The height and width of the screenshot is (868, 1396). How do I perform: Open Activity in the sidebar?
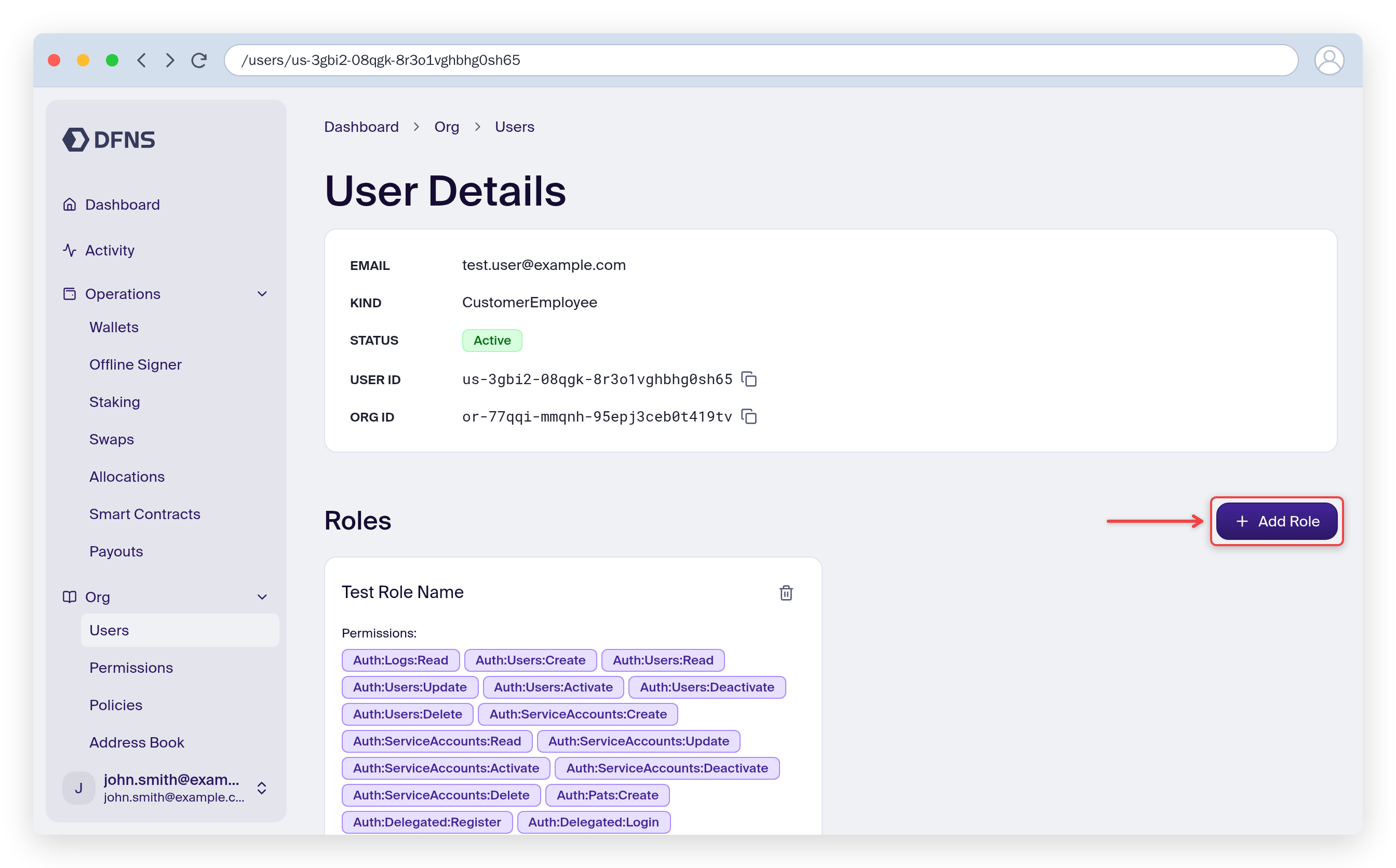point(110,250)
